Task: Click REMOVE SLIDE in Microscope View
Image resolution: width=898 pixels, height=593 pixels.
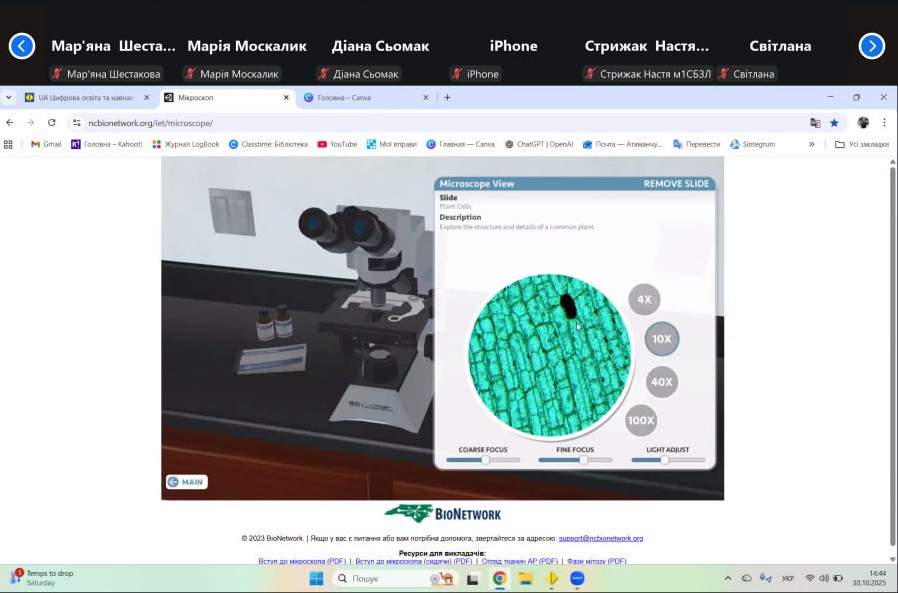Action: [676, 184]
